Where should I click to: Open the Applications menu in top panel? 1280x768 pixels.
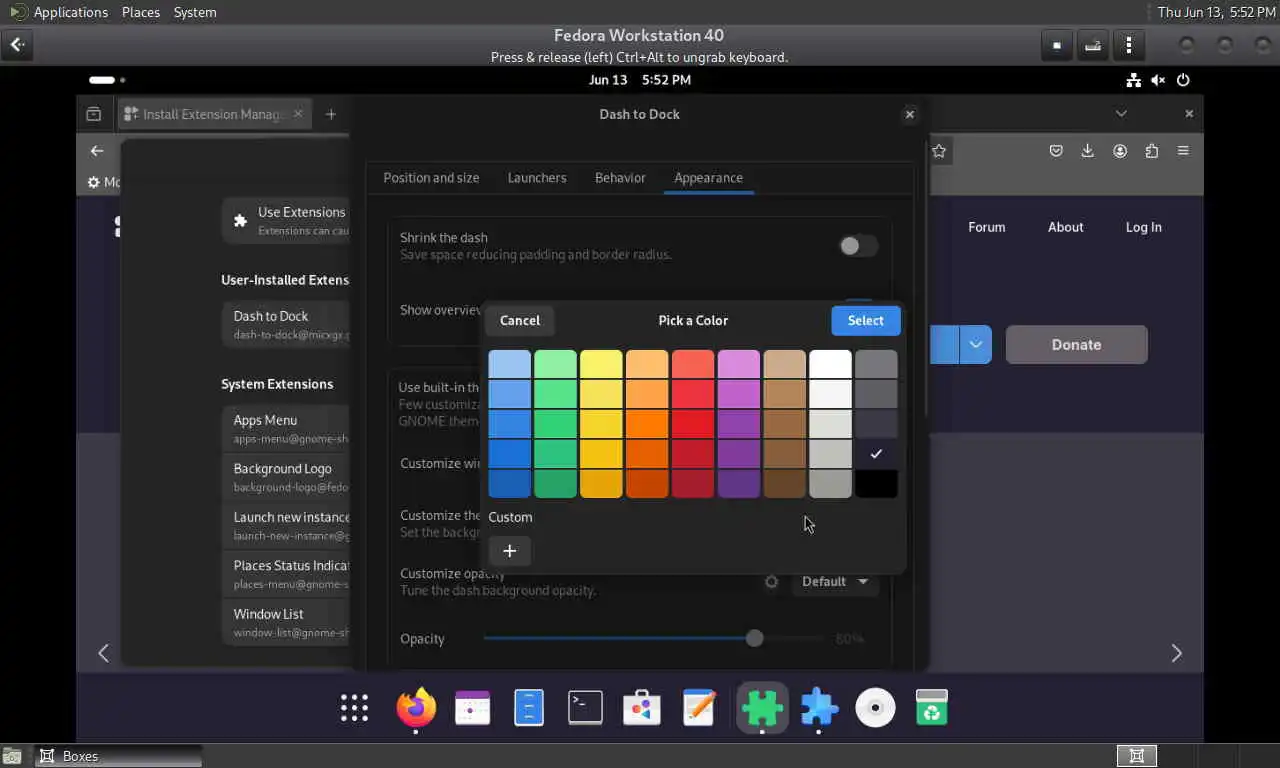[x=70, y=12]
